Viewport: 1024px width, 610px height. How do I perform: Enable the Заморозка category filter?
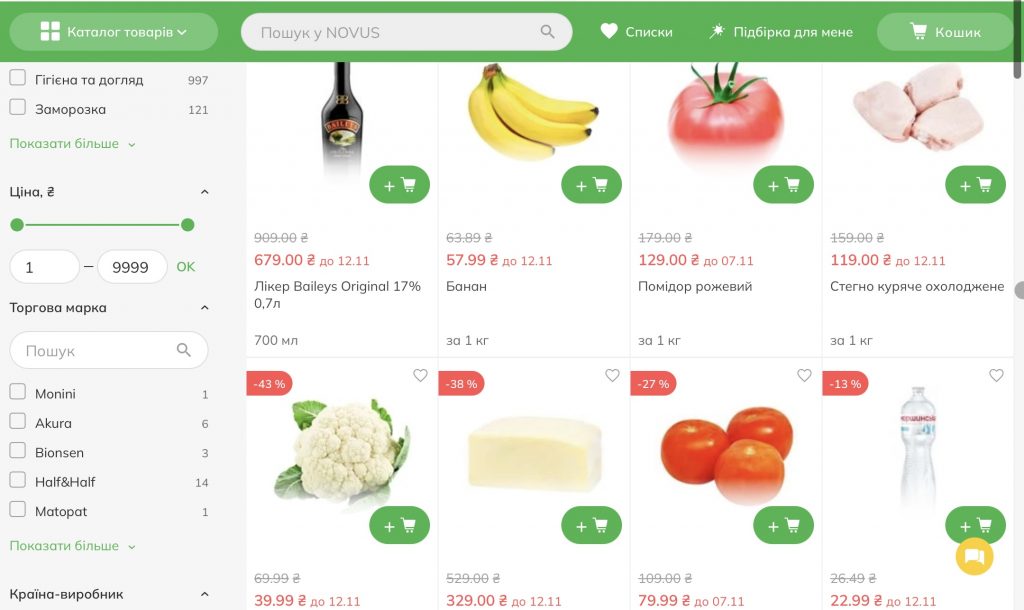coord(18,107)
